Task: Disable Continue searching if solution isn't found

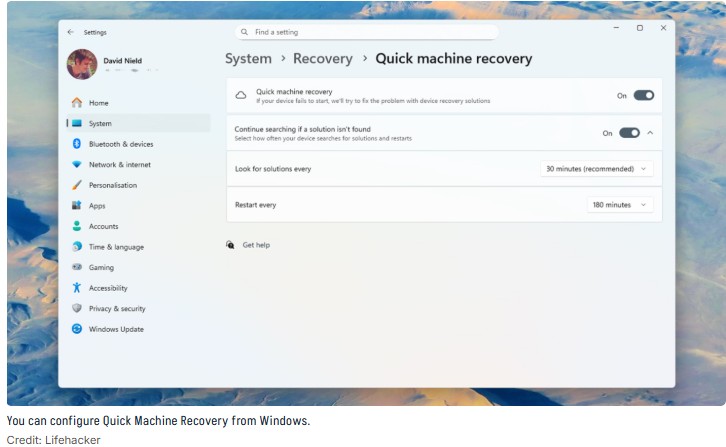Action: (629, 133)
